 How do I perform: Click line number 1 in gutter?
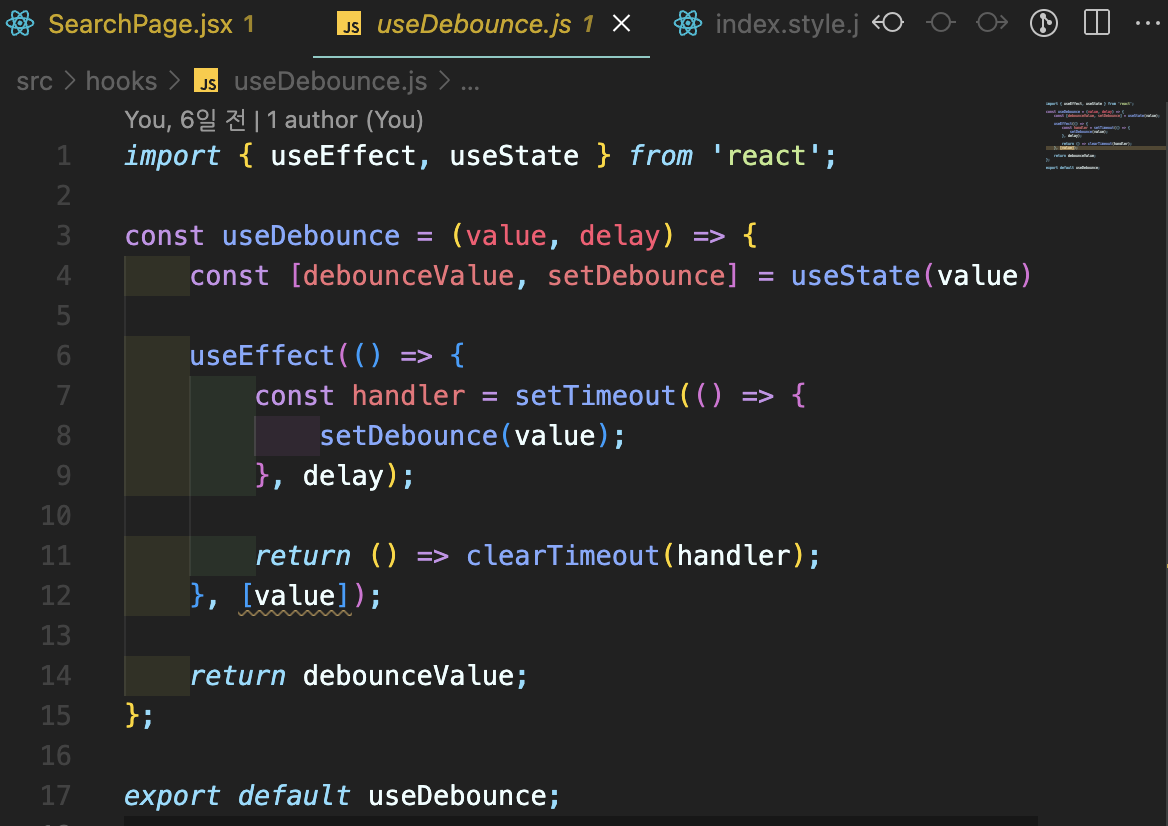(x=63, y=156)
